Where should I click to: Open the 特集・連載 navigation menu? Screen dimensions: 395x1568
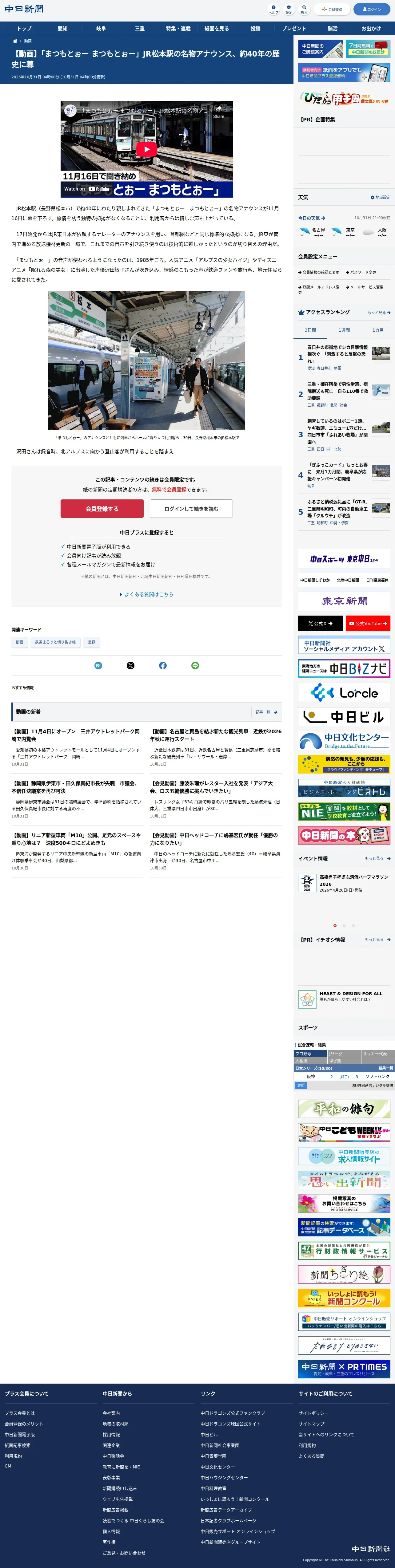[178, 29]
